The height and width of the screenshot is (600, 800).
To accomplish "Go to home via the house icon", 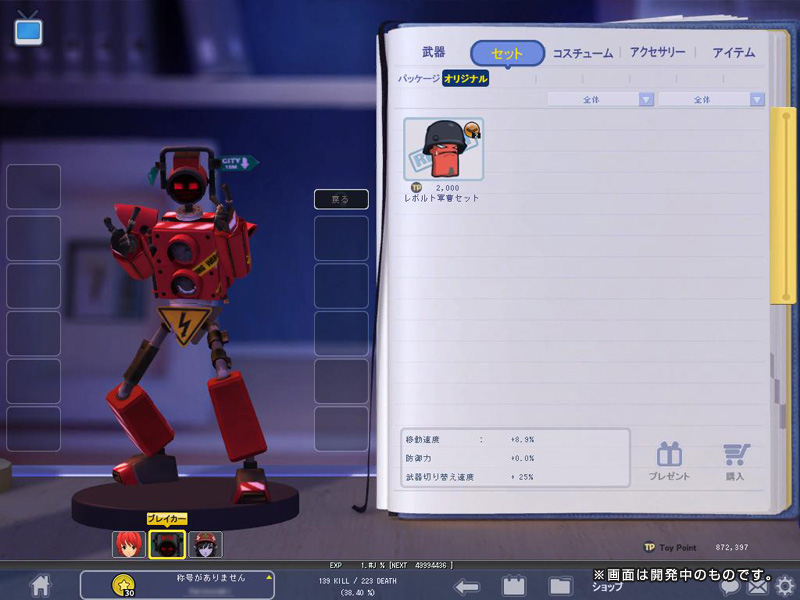I will pyautogui.click(x=40, y=585).
